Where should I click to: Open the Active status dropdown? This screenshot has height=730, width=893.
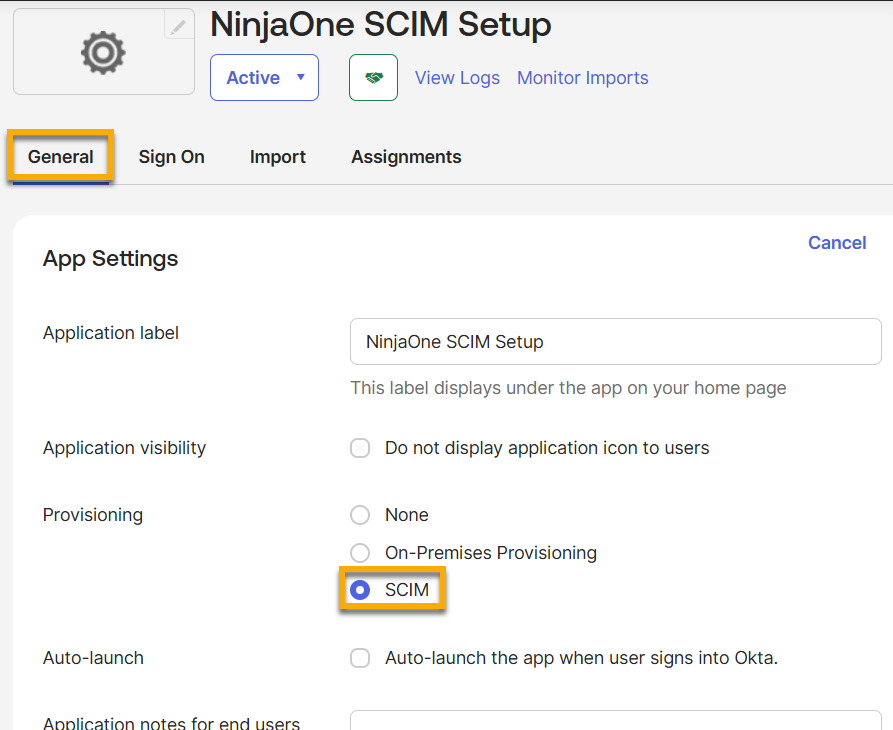point(264,77)
